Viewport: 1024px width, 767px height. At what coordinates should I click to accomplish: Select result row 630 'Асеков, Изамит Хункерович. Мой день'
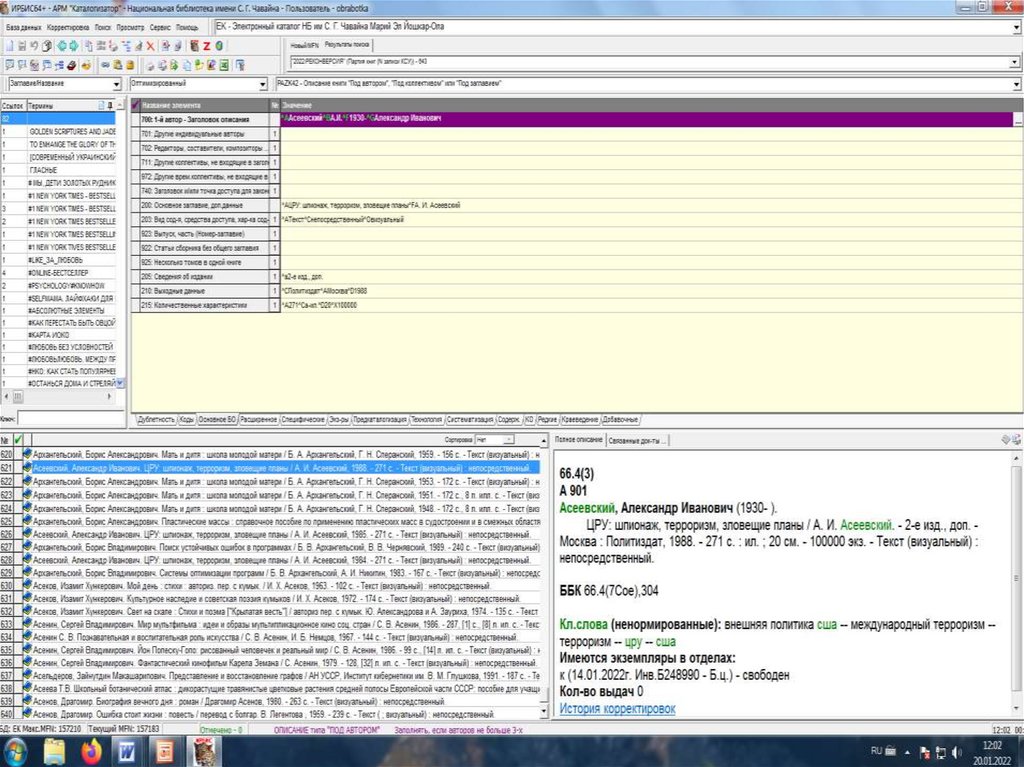(x=281, y=586)
